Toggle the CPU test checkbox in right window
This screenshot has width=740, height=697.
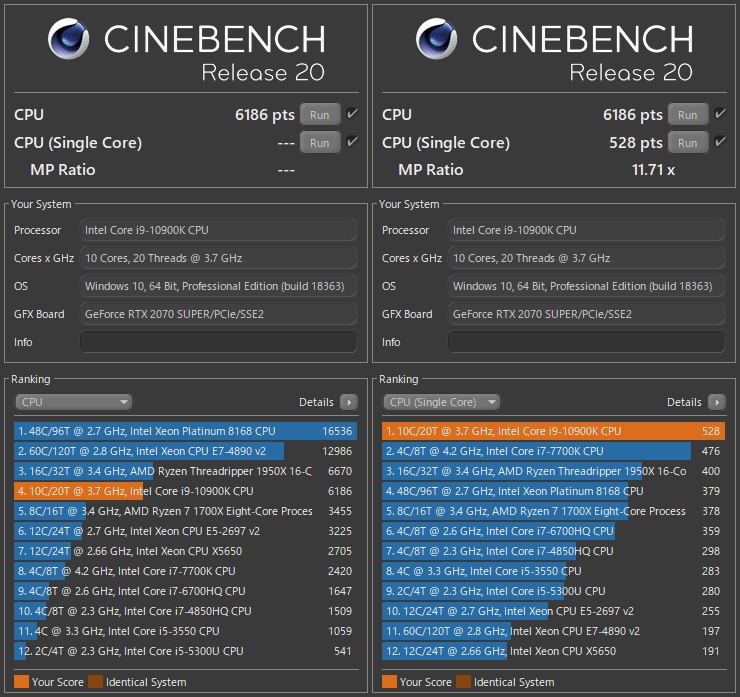[720, 114]
